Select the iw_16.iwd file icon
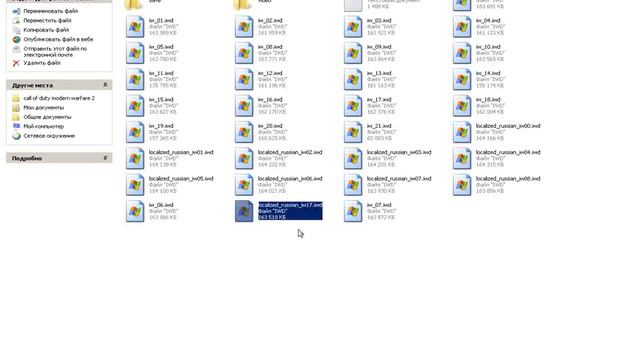The height and width of the screenshot is (360, 640). pyautogui.click(x=244, y=106)
